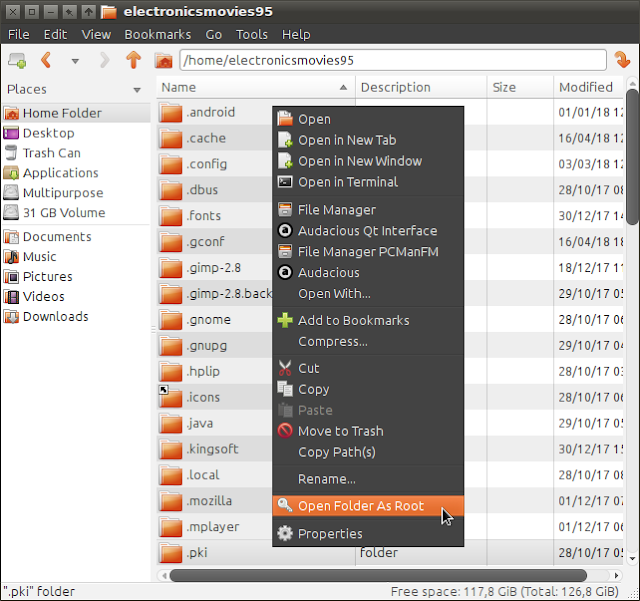Select the .cache folder icon
This screenshot has height=601, width=640.
point(171,138)
